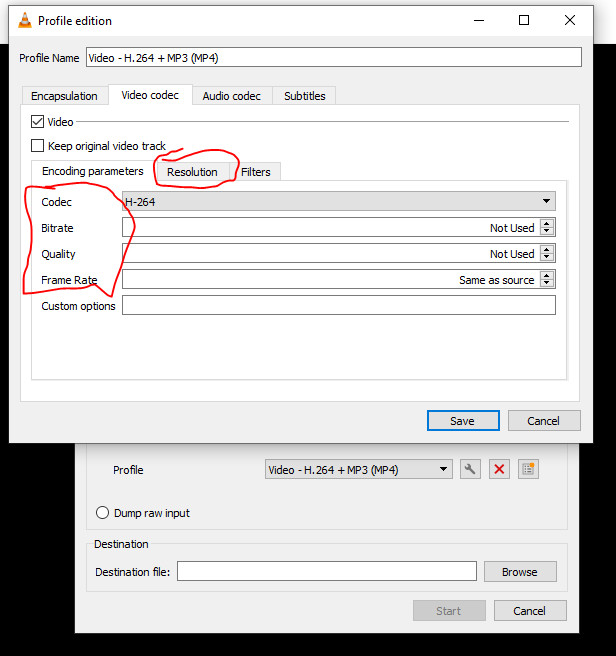Click Browse to choose destination file
The height and width of the screenshot is (656, 616).
pos(519,572)
